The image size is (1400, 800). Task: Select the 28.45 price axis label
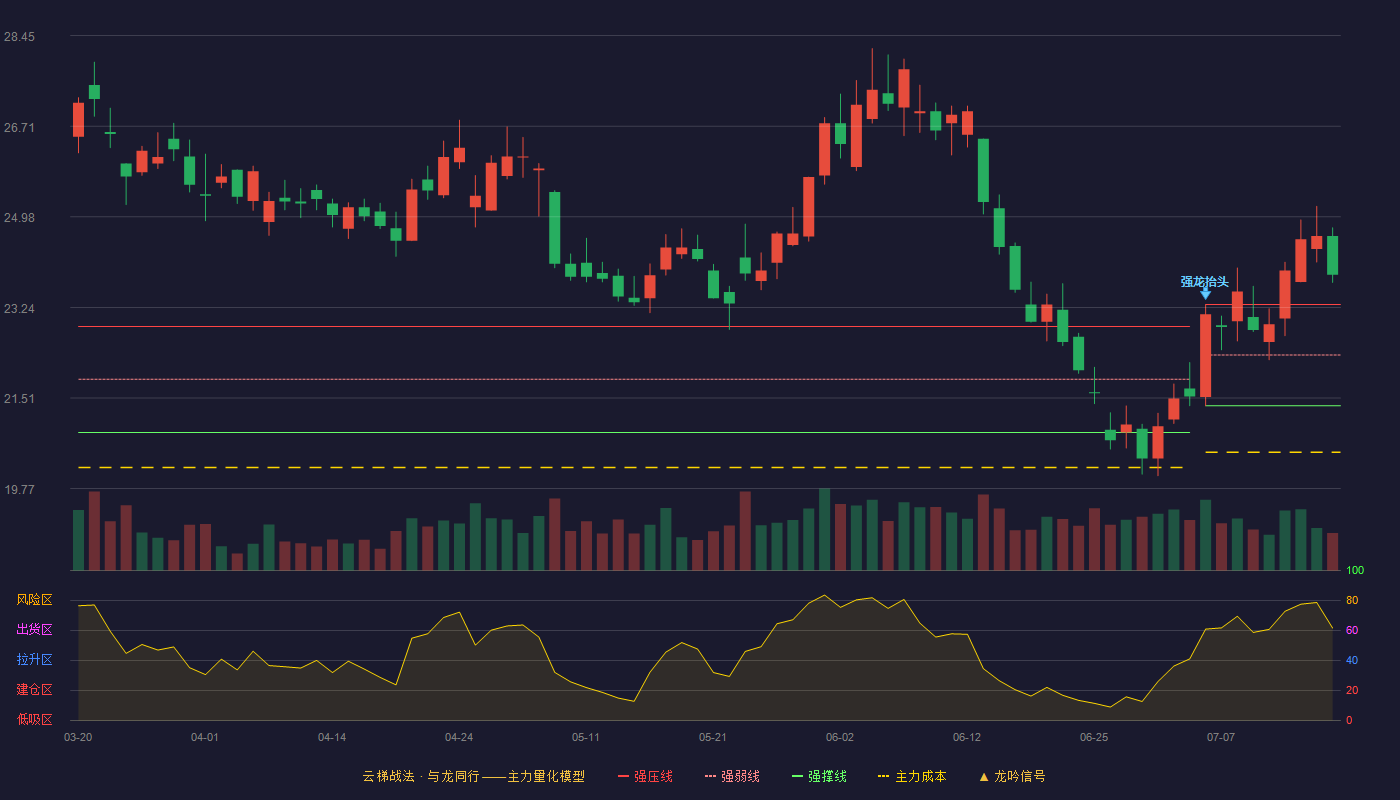(19, 37)
